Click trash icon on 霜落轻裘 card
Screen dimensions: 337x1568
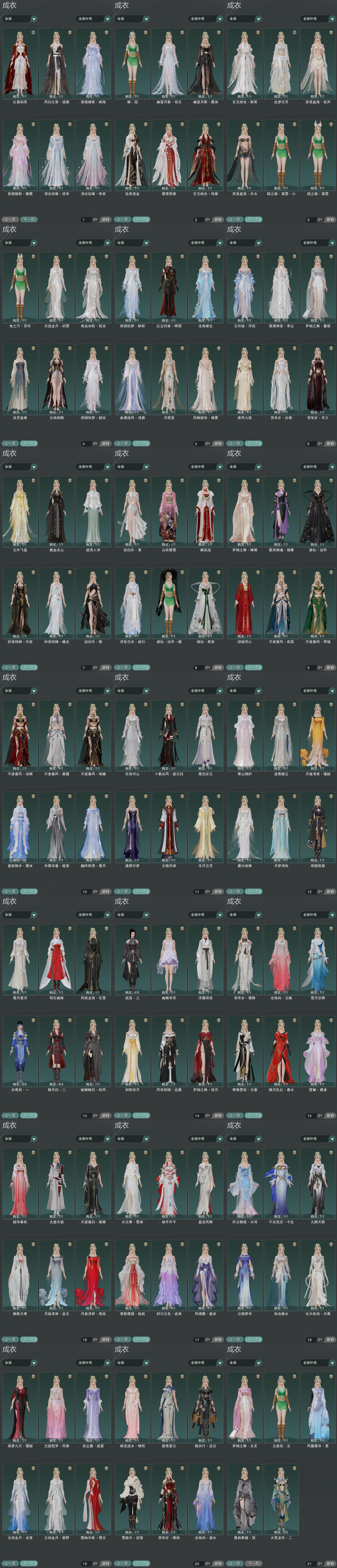pos(183,124)
